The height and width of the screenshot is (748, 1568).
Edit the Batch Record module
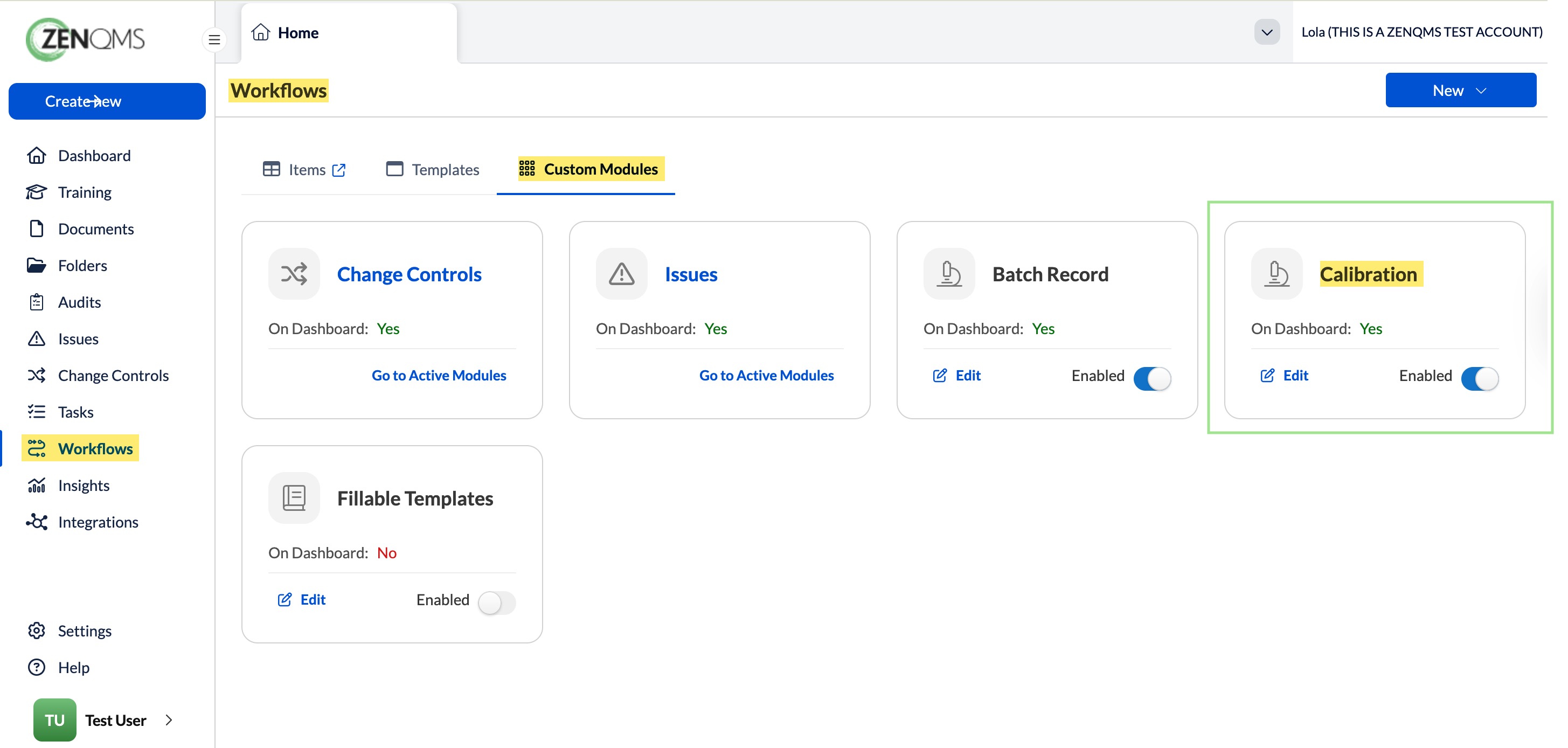click(957, 376)
